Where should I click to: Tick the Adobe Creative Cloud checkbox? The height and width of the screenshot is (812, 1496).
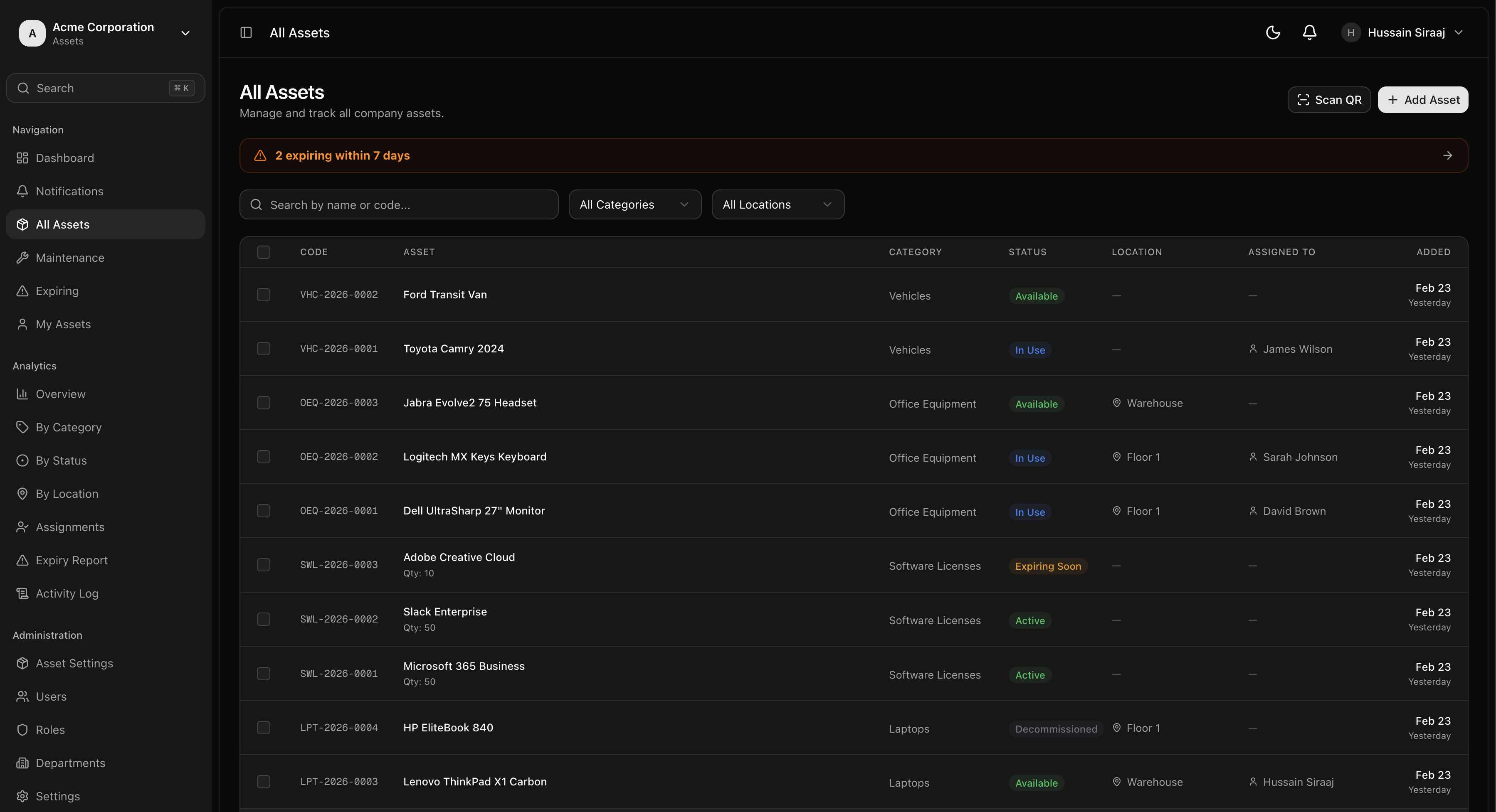click(264, 564)
